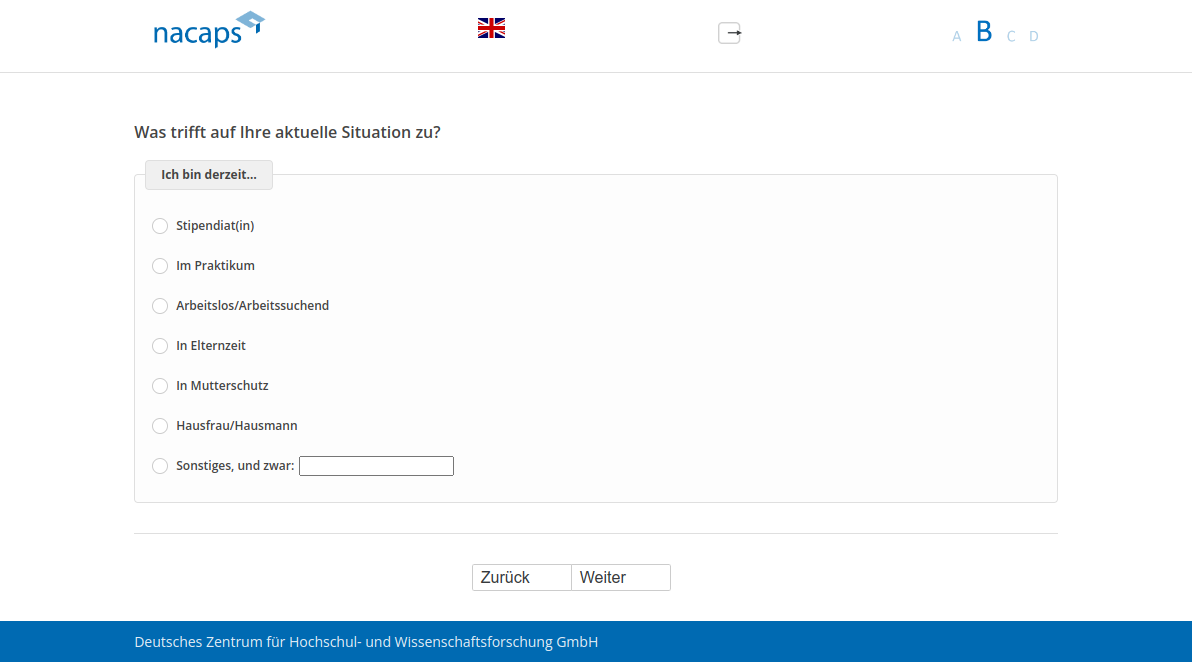Choose the Im Praktikum option
The width and height of the screenshot is (1192, 671).
pyautogui.click(x=160, y=266)
